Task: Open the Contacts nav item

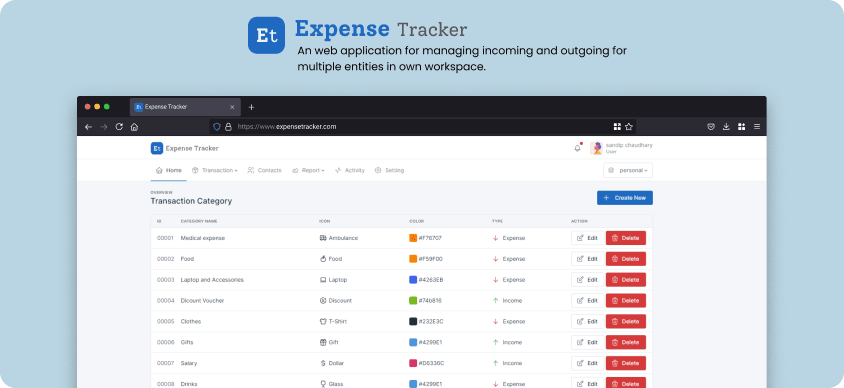Action: coord(264,171)
